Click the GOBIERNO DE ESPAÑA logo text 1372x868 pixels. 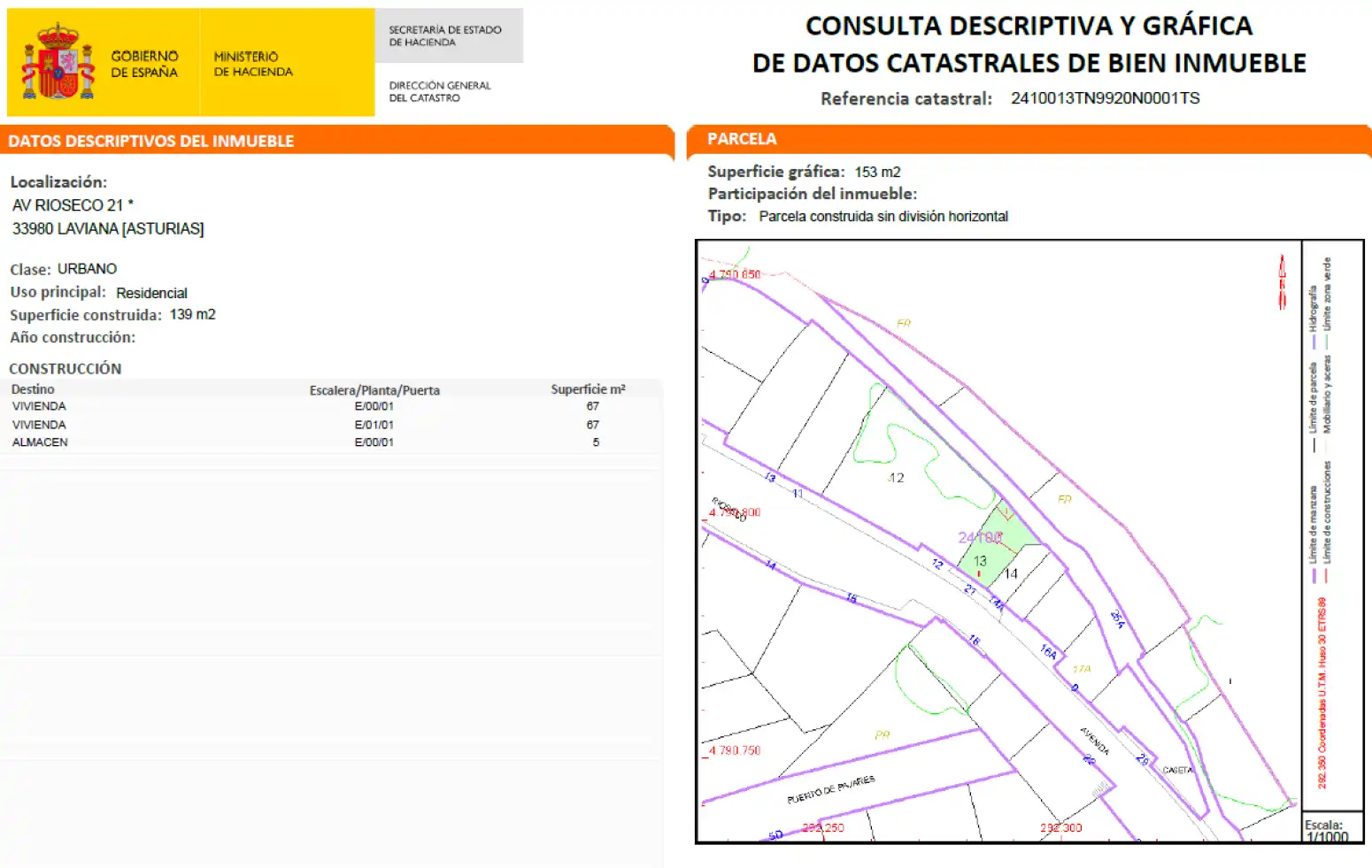coord(144,64)
